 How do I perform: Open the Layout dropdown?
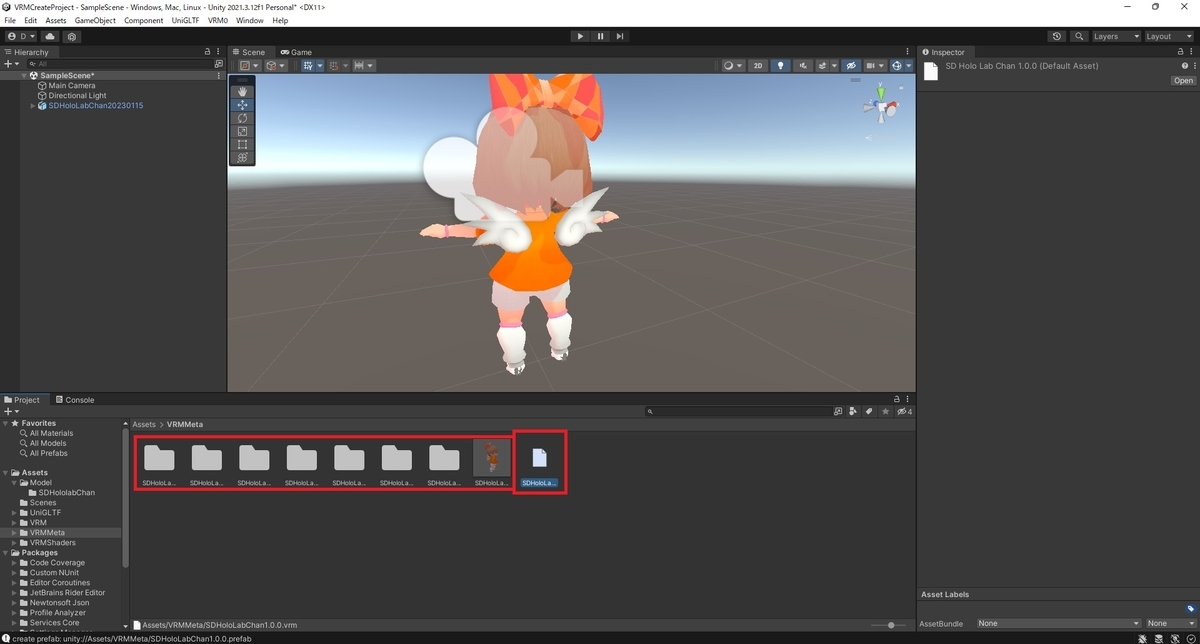tap(1169, 36)
